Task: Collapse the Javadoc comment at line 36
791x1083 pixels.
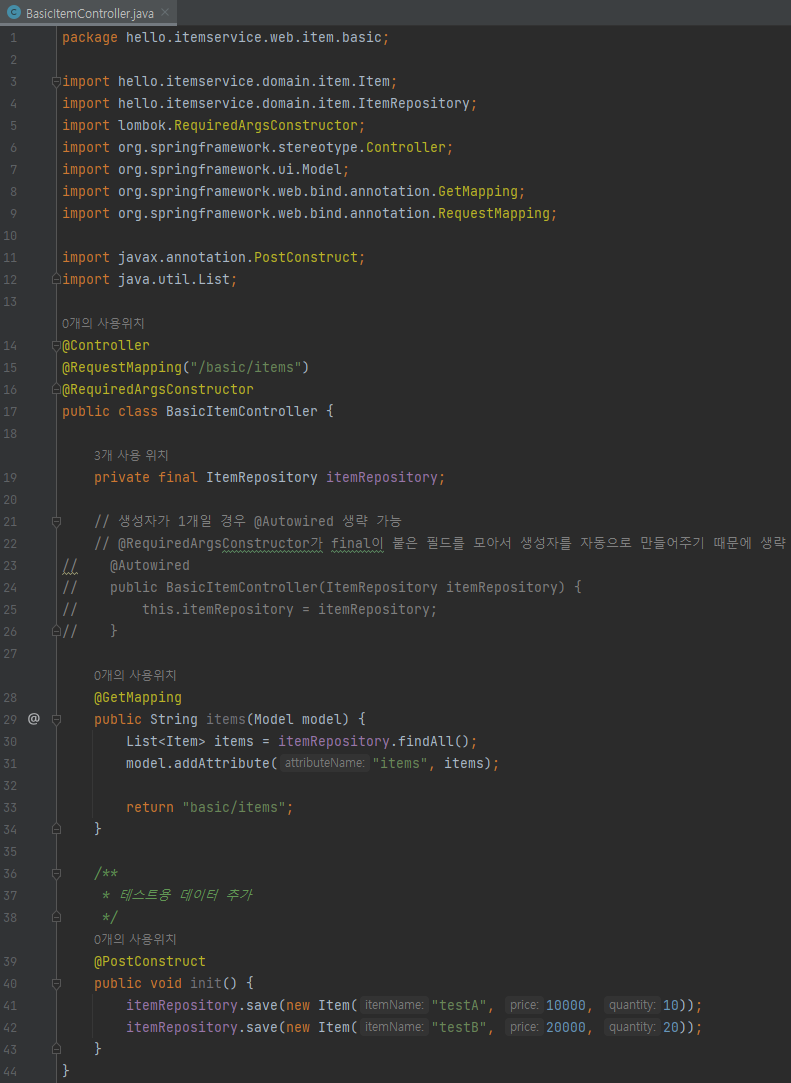Action: coord(57,874)
